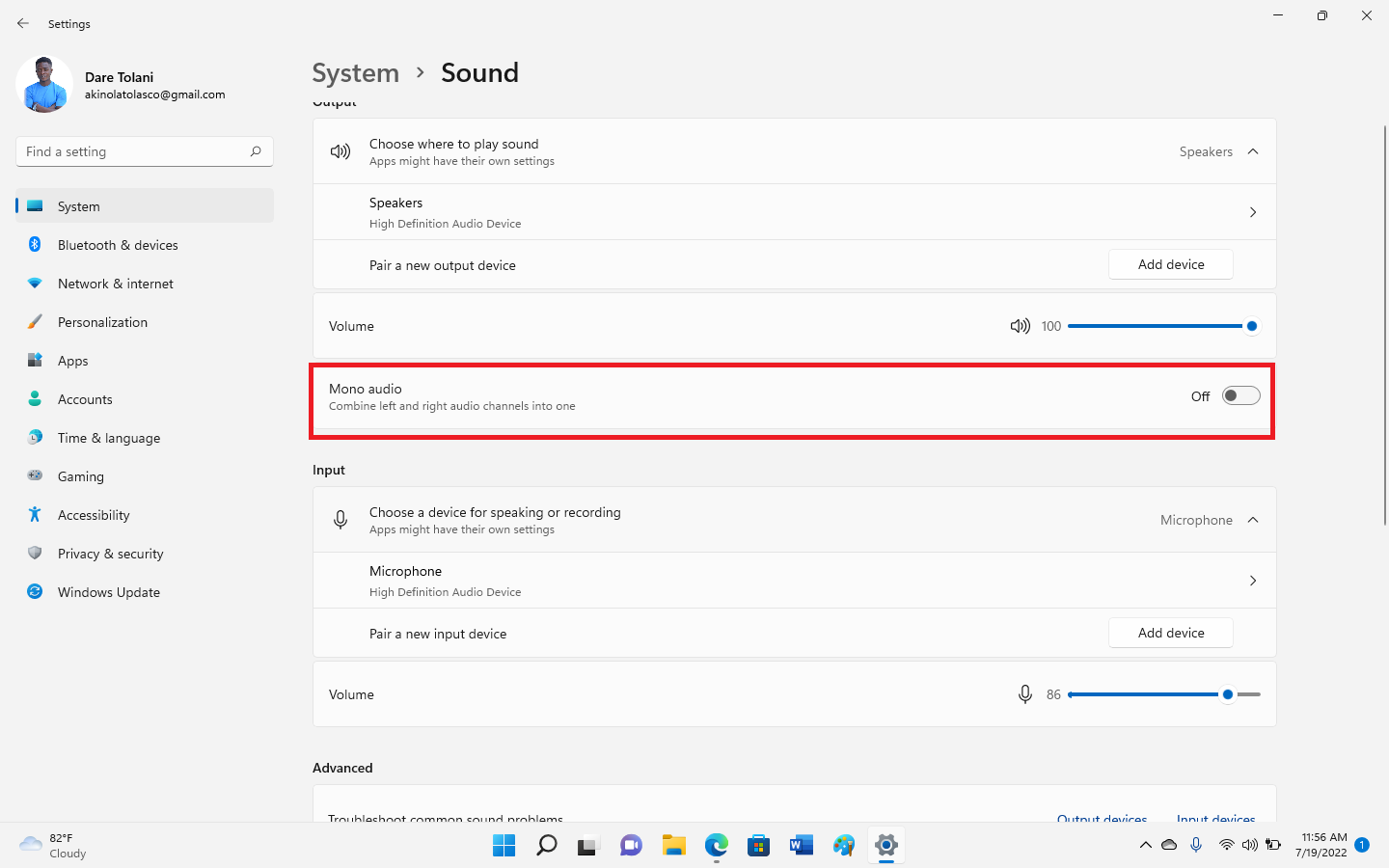Show hidden system tray icons
This screenshot has height=868, width=1389.
click(1145, 845)
